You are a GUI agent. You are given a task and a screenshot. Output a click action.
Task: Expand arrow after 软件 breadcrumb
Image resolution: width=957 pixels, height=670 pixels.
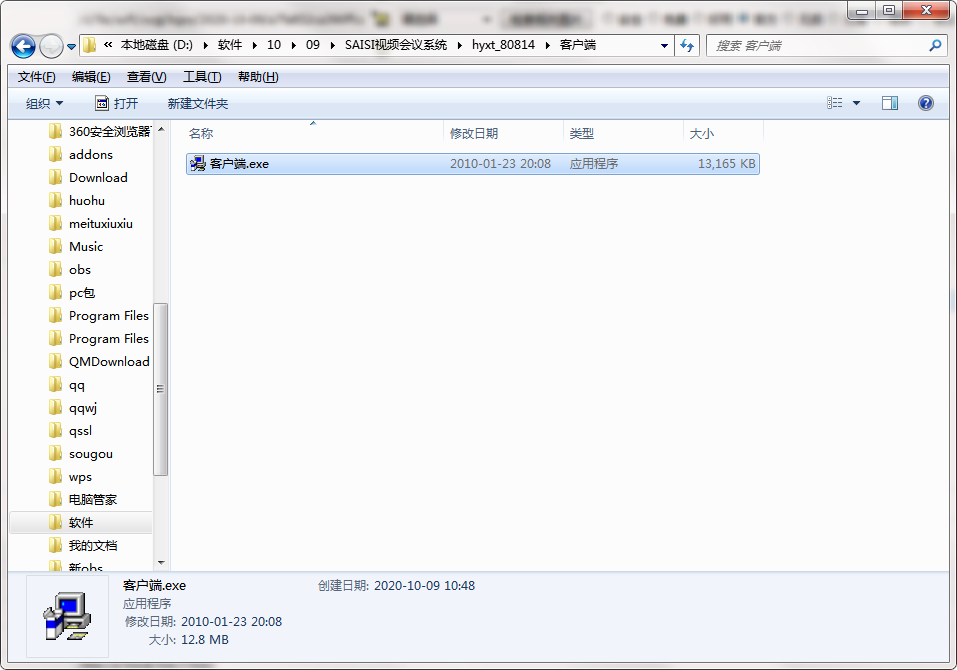(x=254, y=45)
